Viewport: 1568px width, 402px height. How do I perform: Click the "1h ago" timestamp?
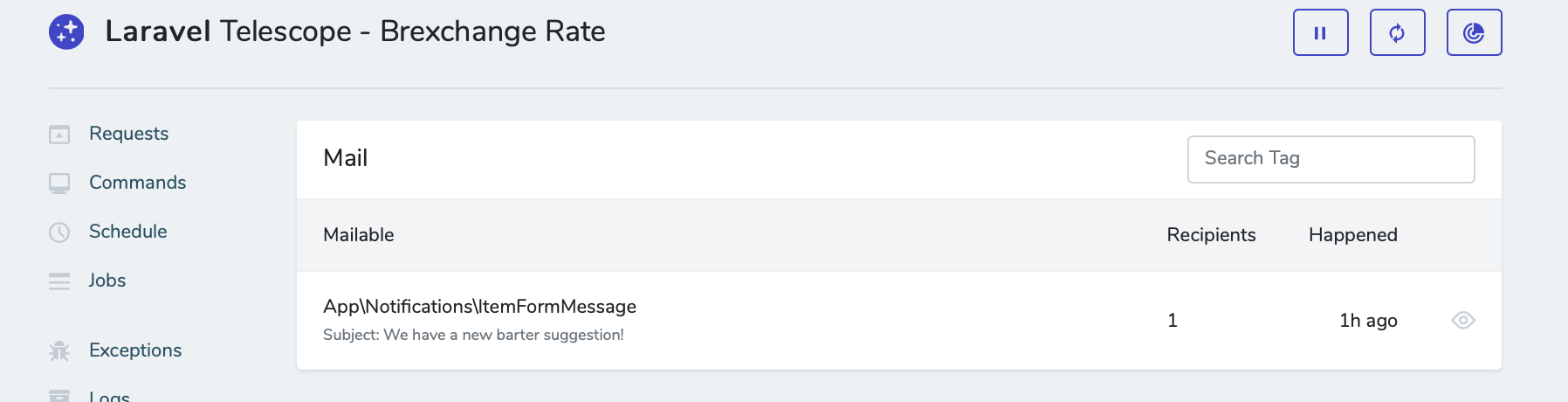point(1368,321)
